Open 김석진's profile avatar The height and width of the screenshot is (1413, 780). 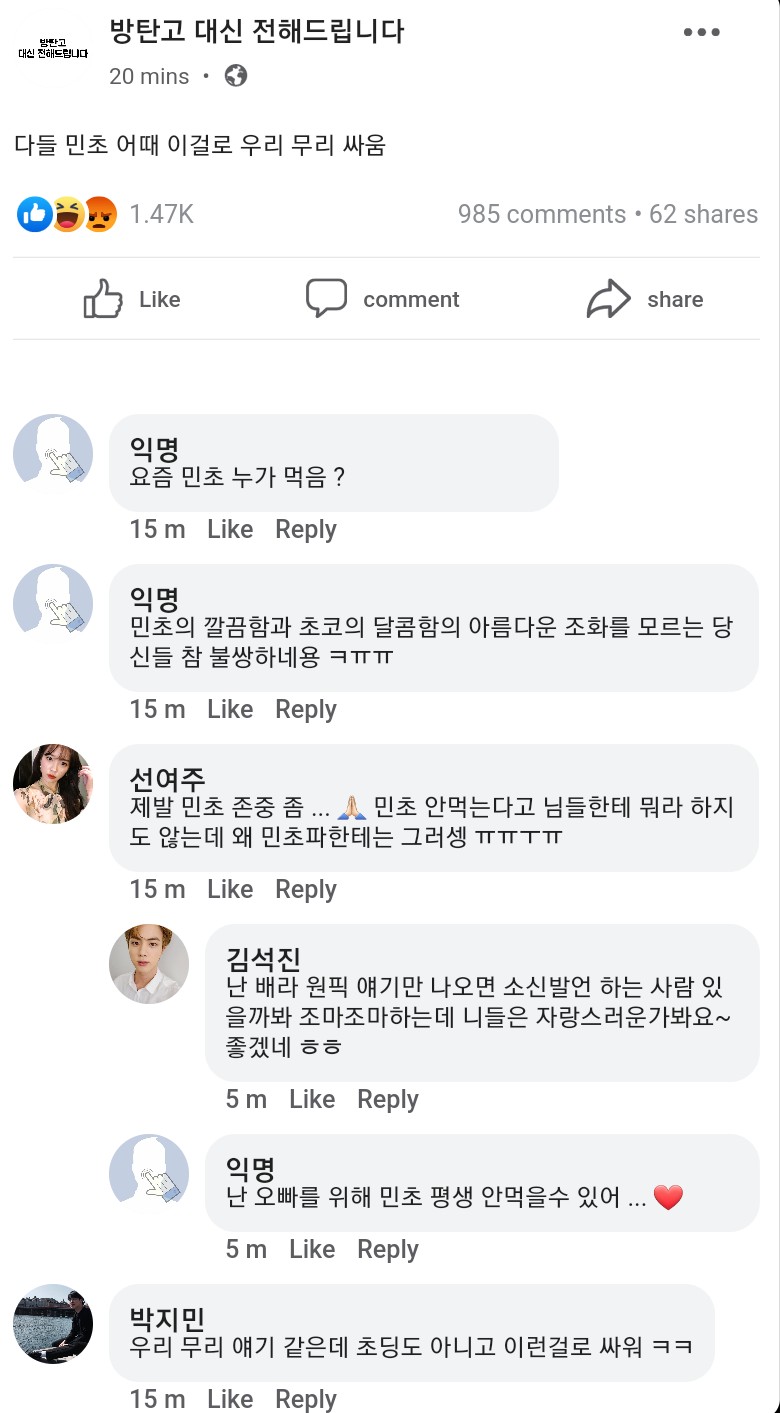(x=149, y=964)
